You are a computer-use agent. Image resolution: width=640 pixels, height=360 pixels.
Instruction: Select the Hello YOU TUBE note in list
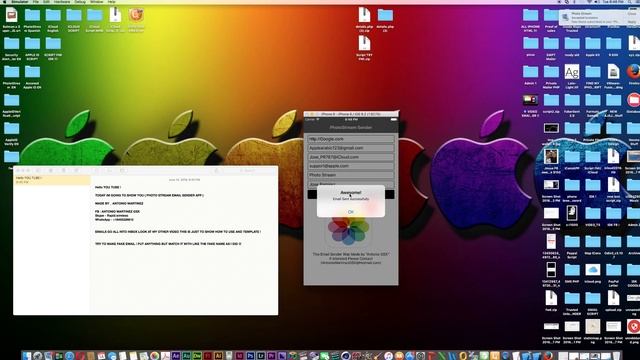[52, 180]
